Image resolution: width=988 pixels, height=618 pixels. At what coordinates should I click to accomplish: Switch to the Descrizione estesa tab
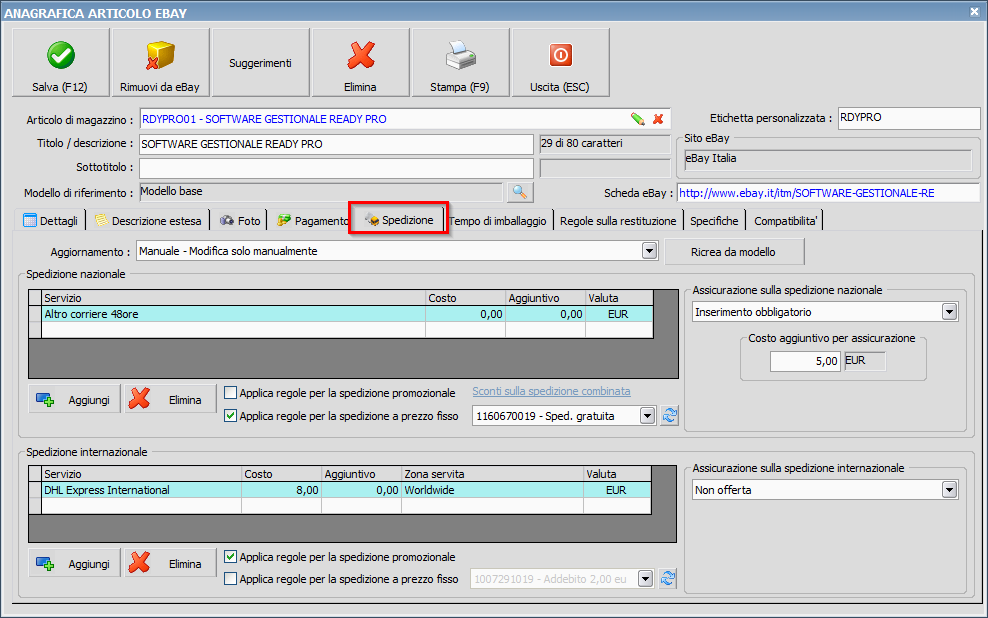coord(149,220)
